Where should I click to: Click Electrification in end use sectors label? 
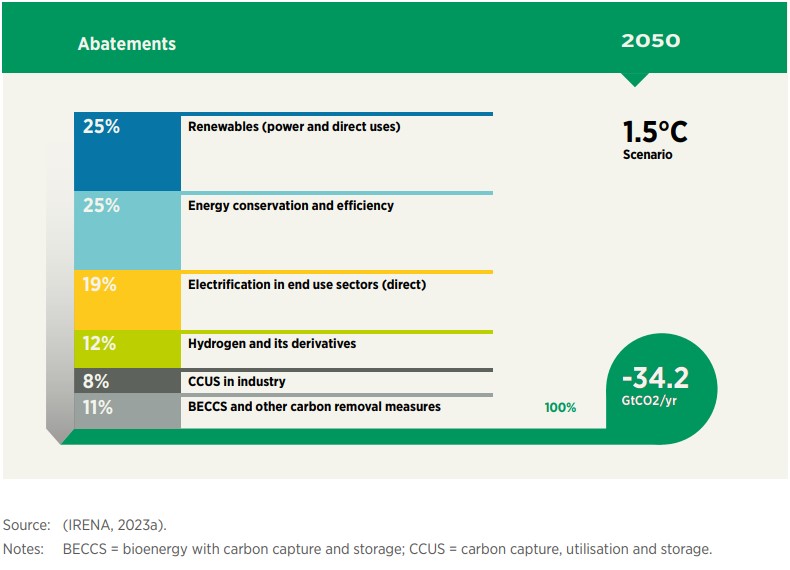(307, 285)
